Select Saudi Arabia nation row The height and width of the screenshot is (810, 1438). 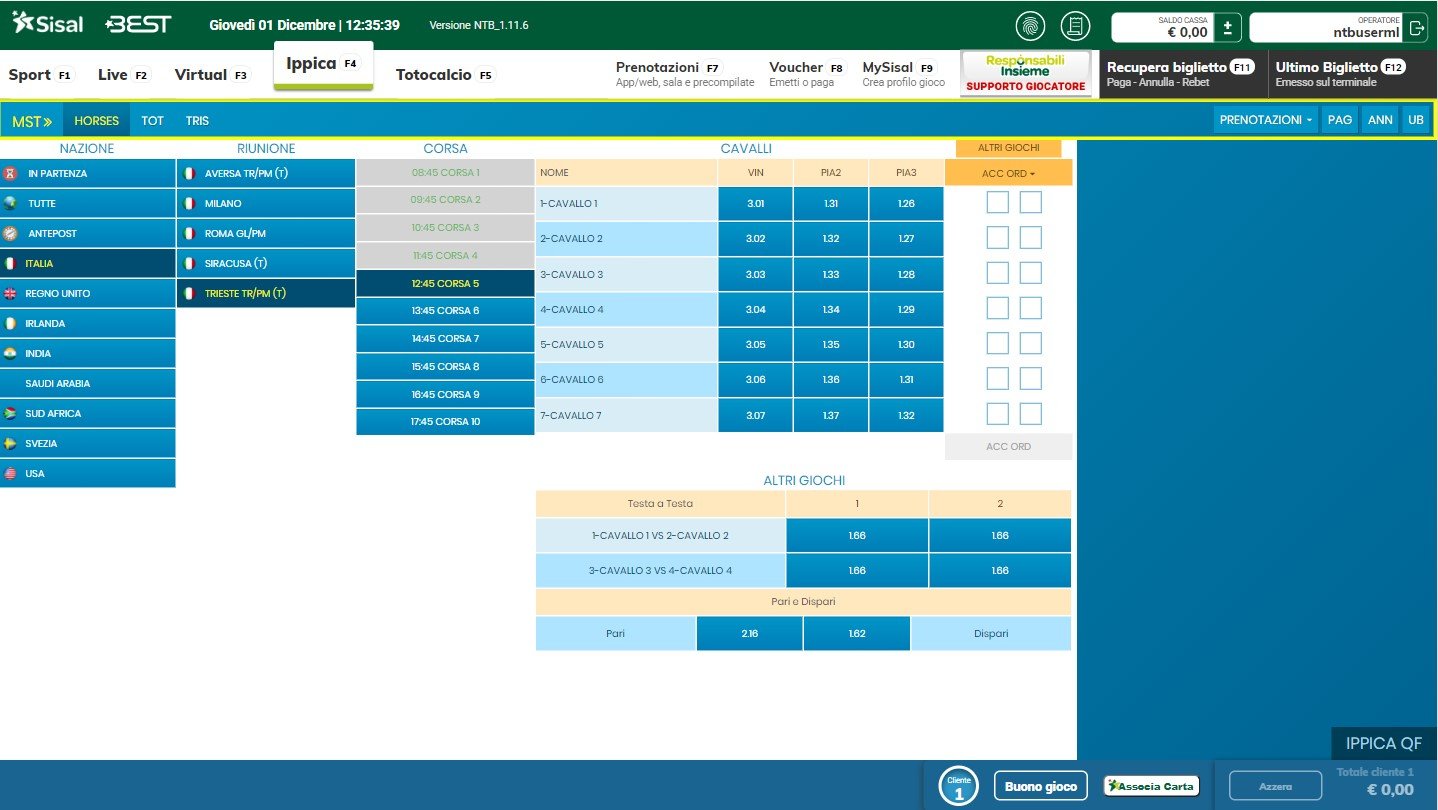pos(88,383)
